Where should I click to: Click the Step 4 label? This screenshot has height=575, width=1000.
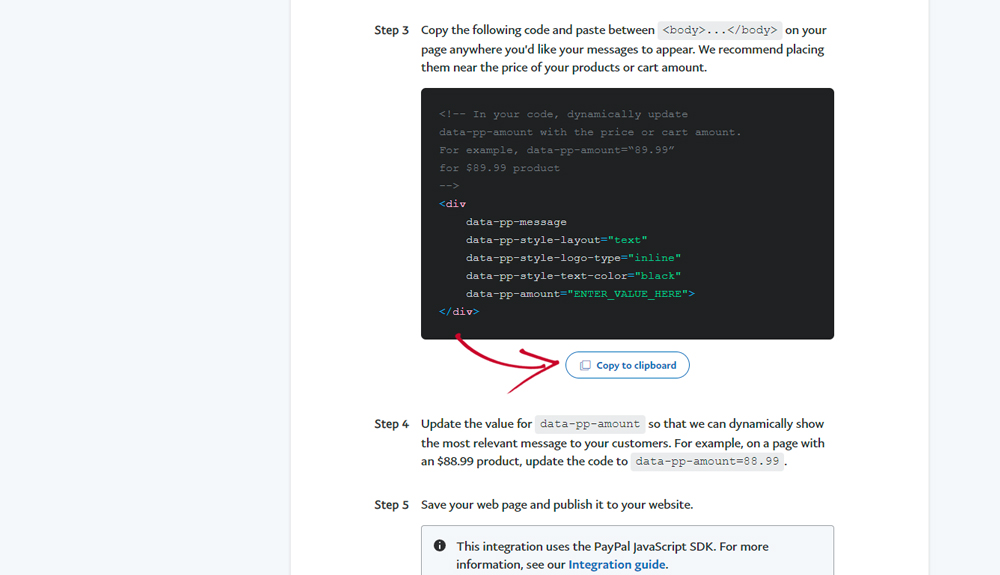[391, 424]
